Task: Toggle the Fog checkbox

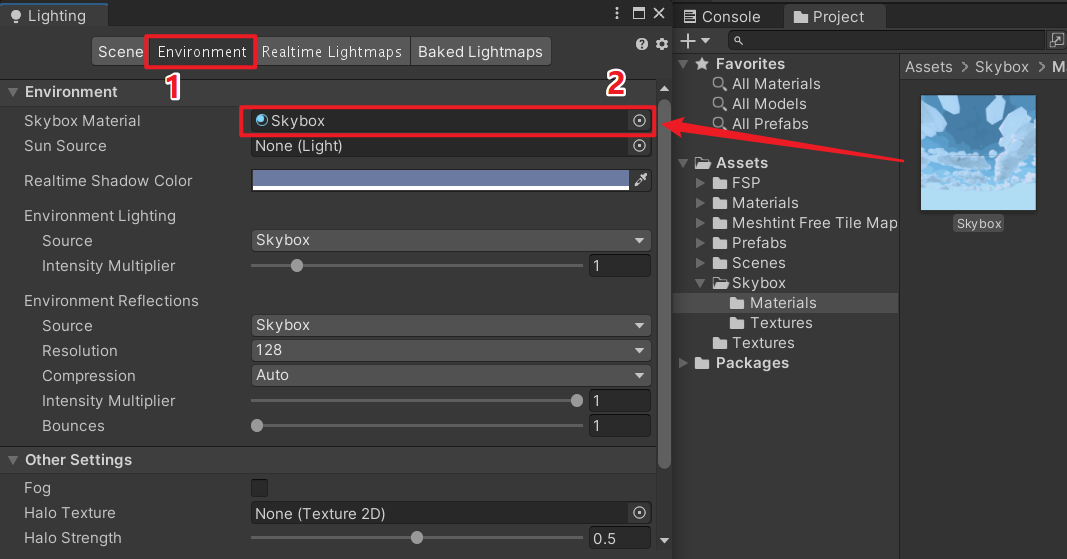Action: click(259, 488)
